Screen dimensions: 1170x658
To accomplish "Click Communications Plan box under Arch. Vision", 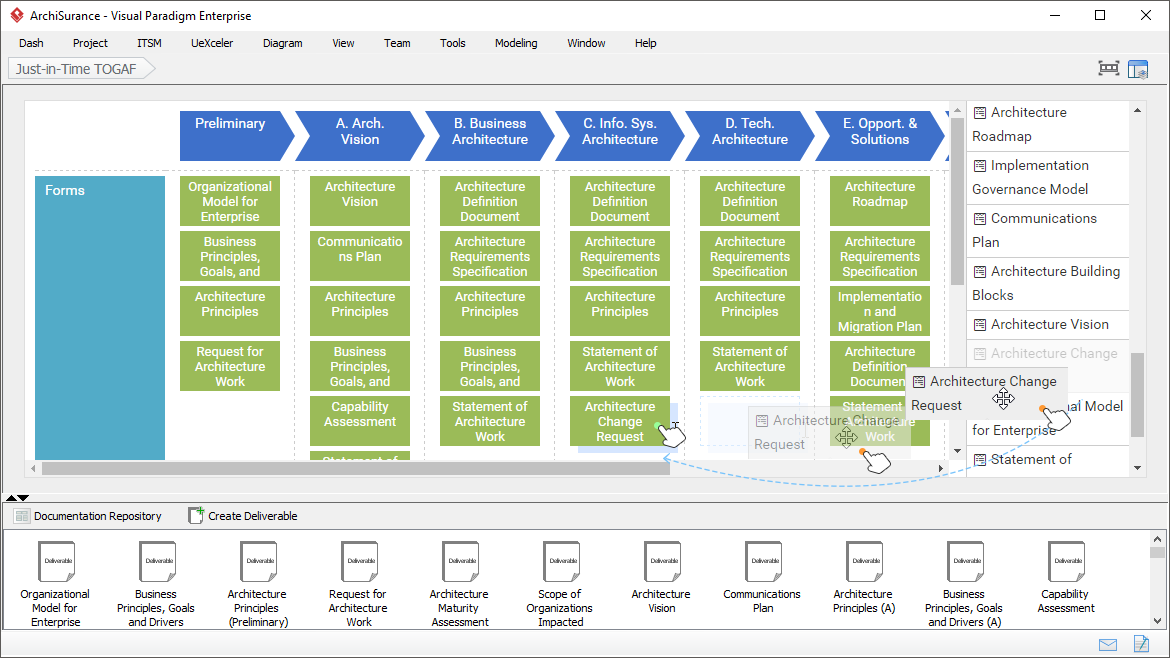I will pos(360,256).
